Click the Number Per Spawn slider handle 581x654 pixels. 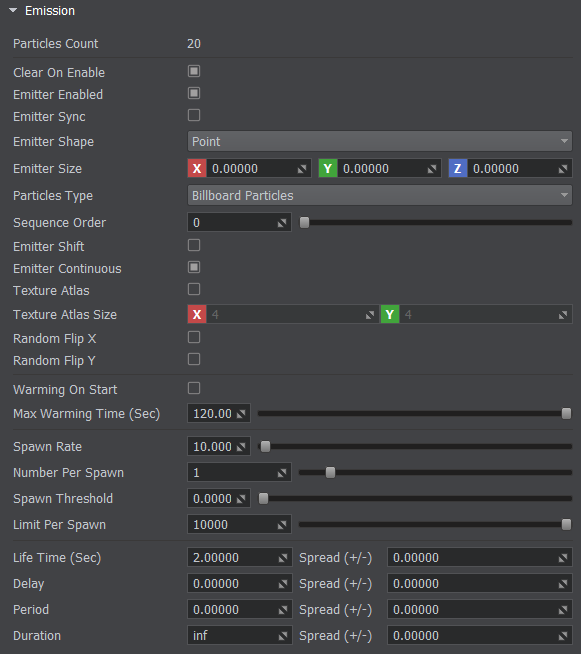click(x=330, y=473)
